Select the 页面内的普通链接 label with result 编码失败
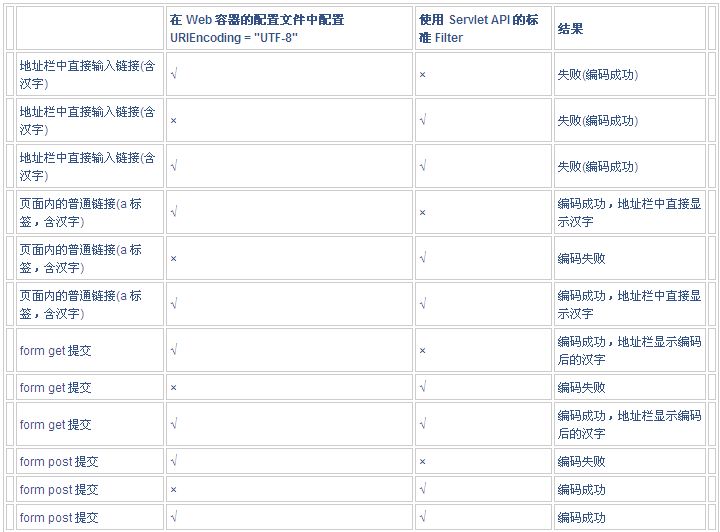Screen dimensions: 720x532 [x=81, y=258]
